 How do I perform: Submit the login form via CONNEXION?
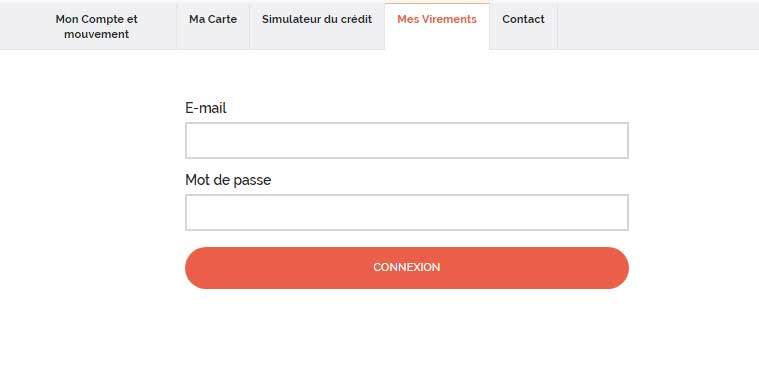pos(407,268)
